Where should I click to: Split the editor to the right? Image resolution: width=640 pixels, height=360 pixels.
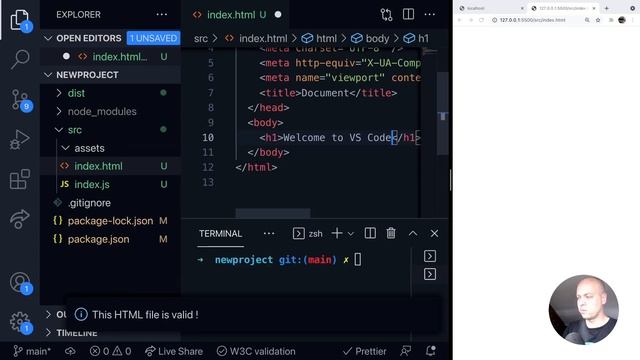tap(408, 14)
